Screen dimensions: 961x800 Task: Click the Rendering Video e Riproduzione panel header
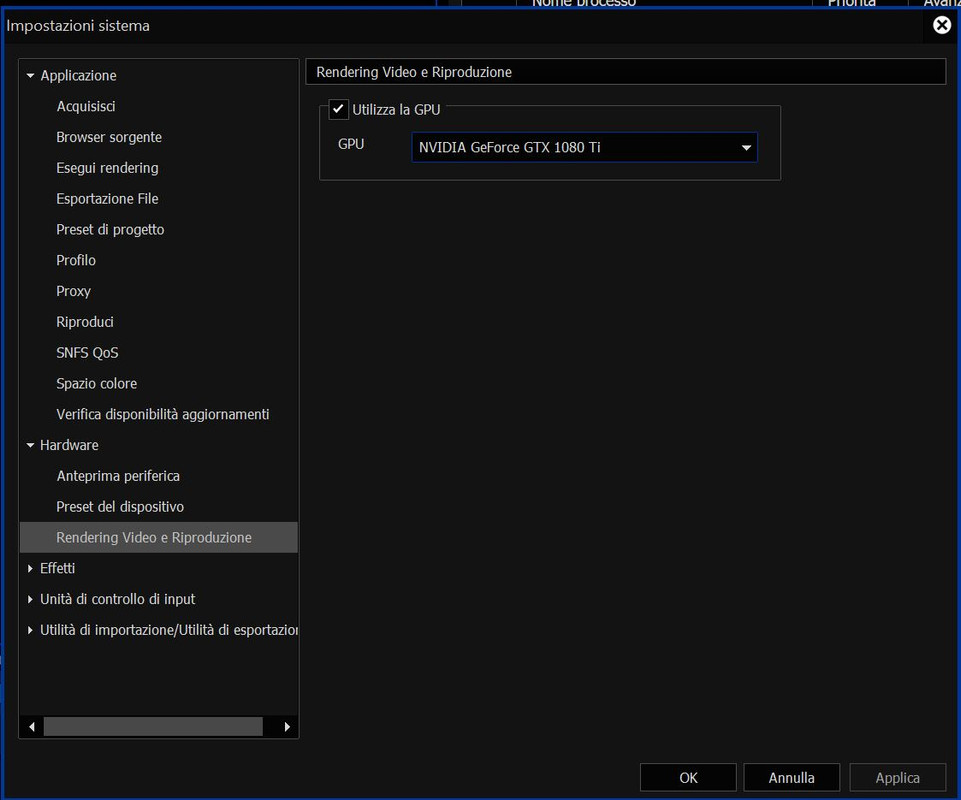coord(626,72)
